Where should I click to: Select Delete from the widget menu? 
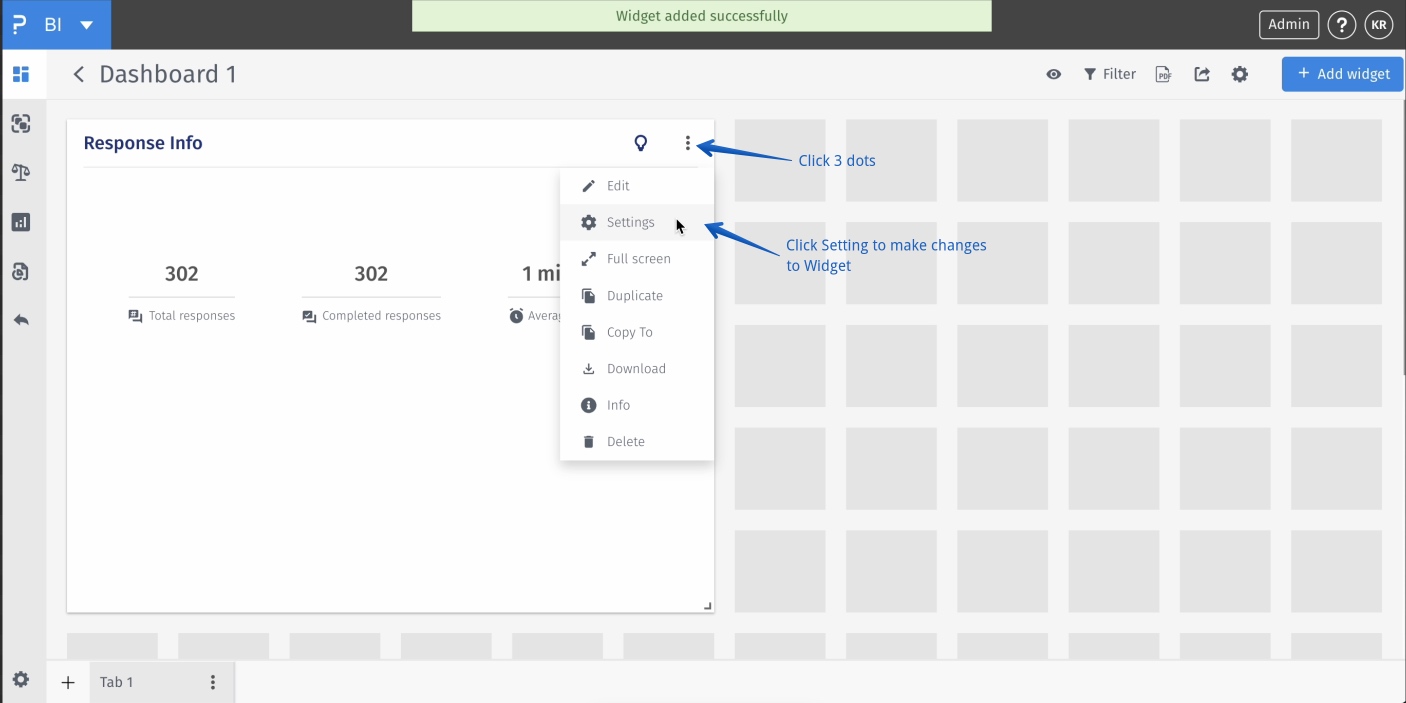(x=625, y=442)
